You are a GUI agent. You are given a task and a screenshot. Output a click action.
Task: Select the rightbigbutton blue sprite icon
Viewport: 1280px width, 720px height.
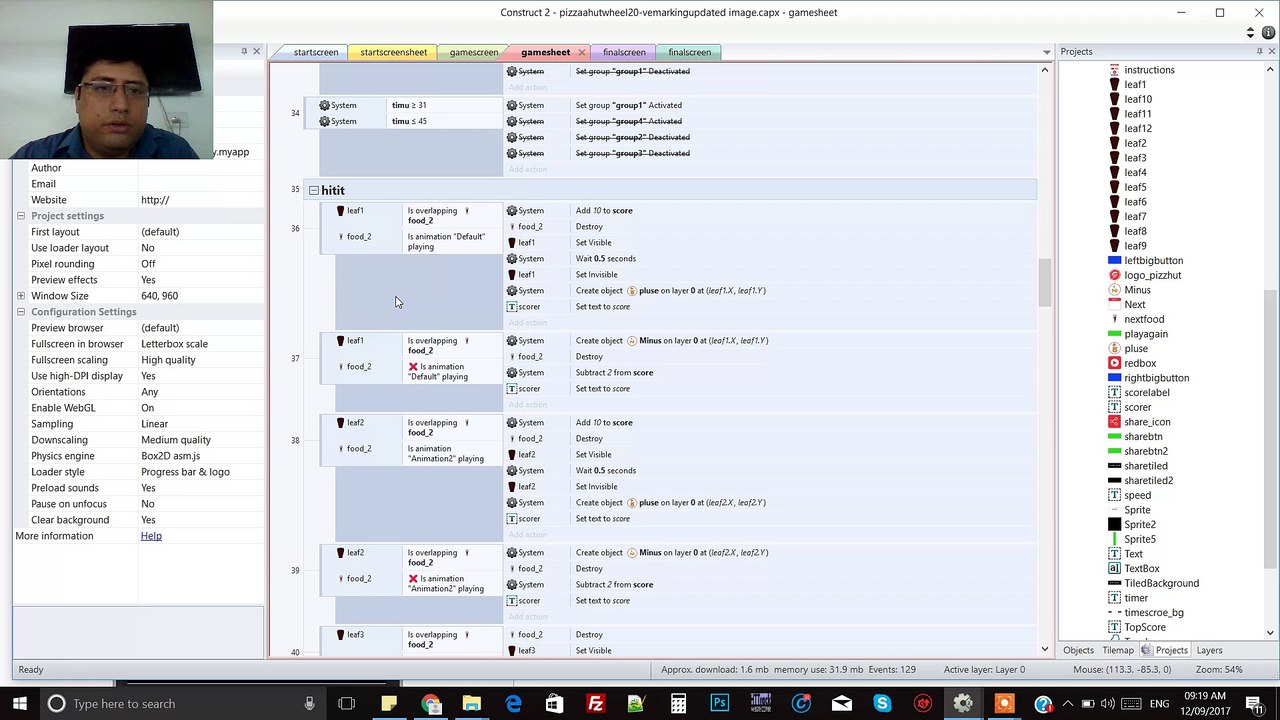click(1115, 378)
